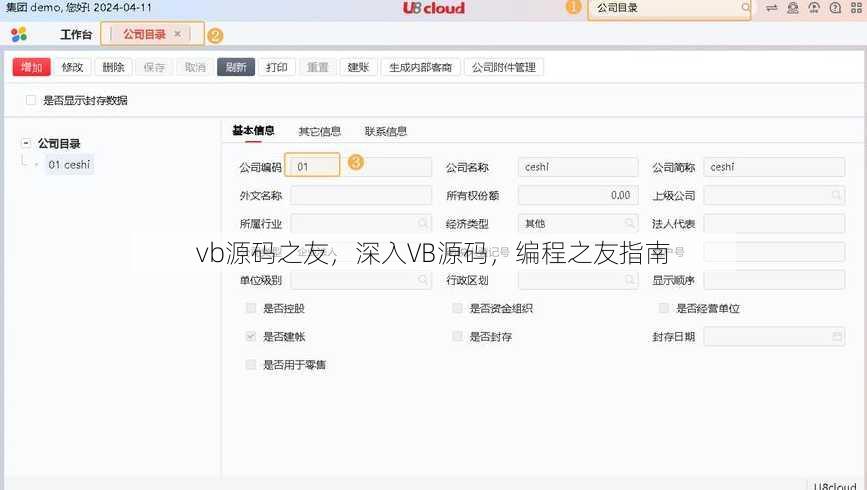This screenshot has width=867, height=490.
Task: Click the 打印 button
Action: [x=277, y=67]
